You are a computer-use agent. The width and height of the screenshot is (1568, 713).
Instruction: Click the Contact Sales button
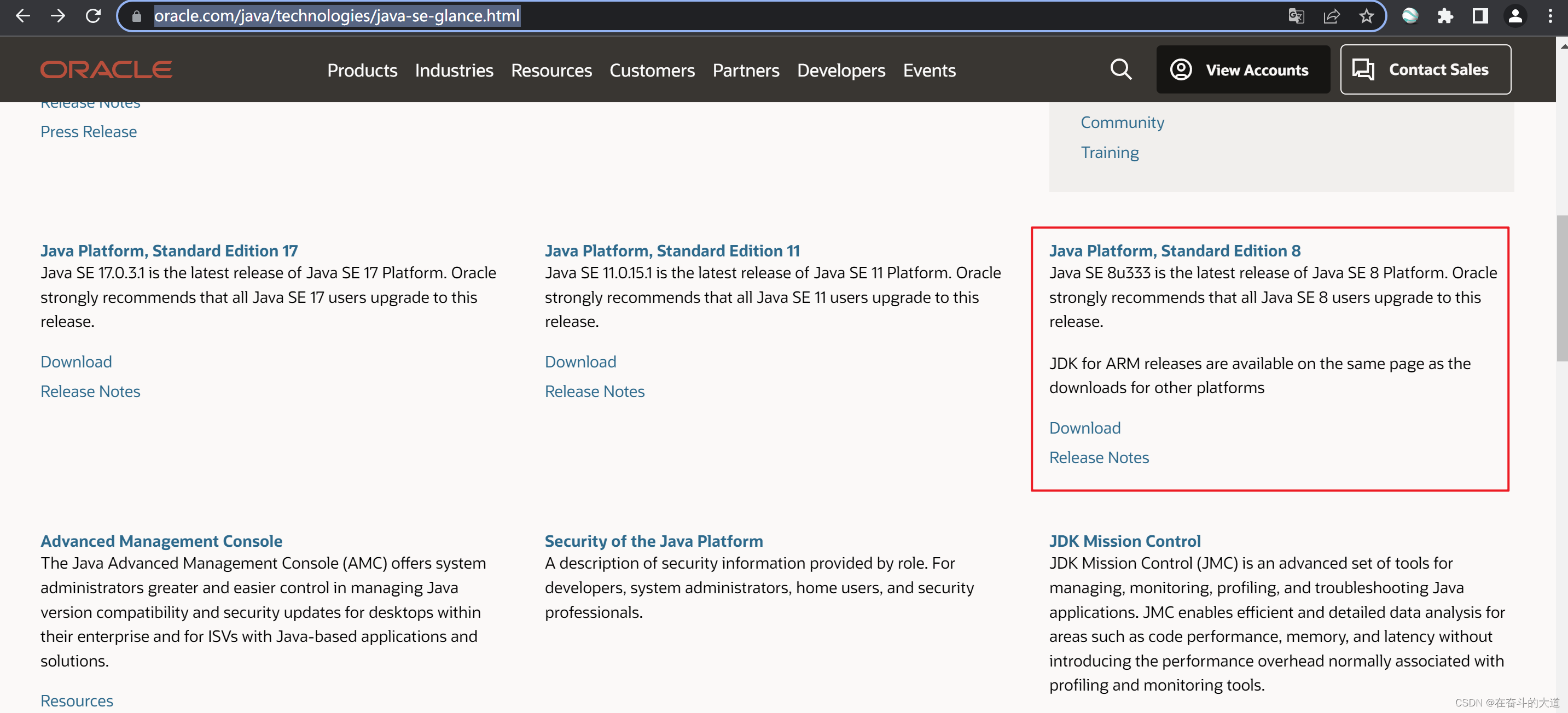[x=1425, y=69]
